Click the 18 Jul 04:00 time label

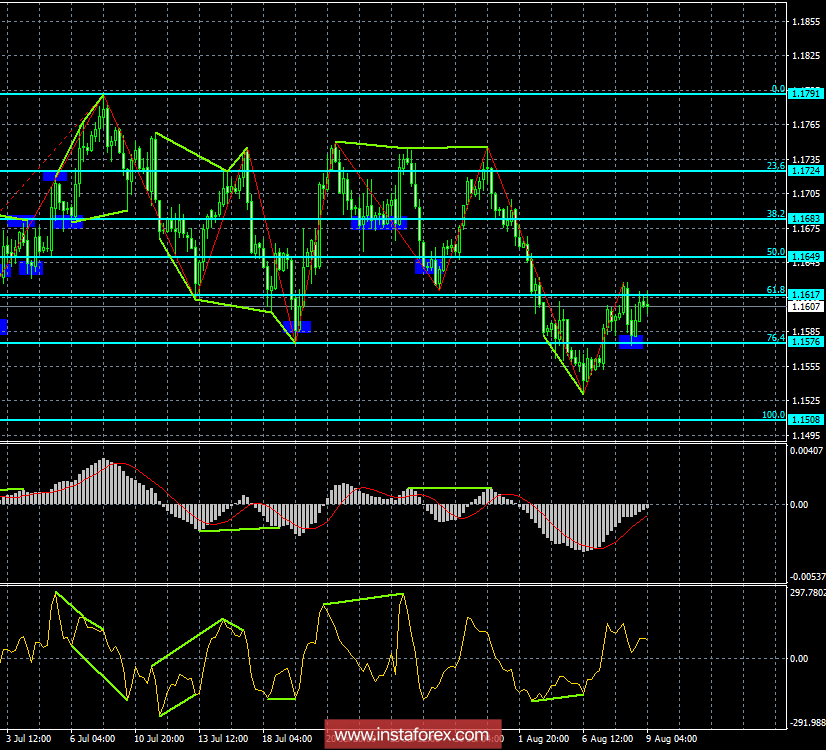[287, 739]
